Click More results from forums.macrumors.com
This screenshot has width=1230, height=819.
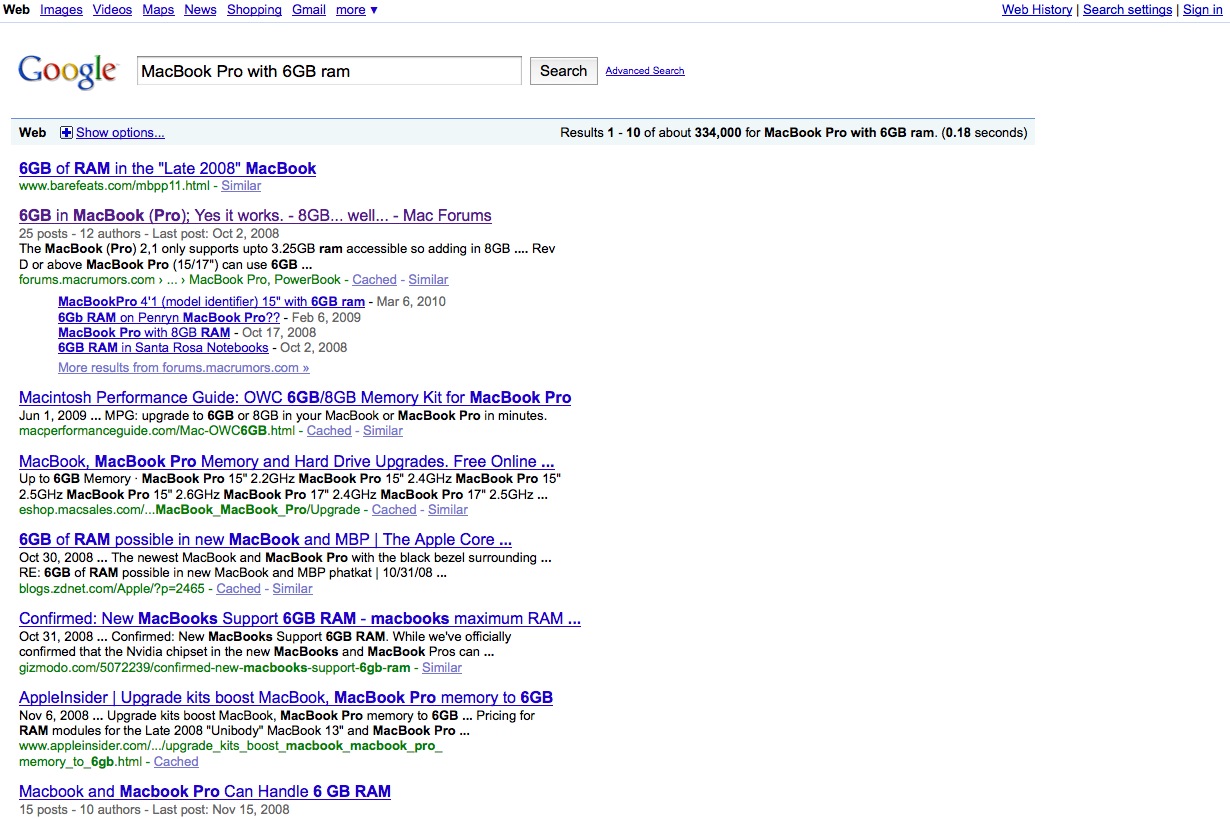(x=183, y=368)
